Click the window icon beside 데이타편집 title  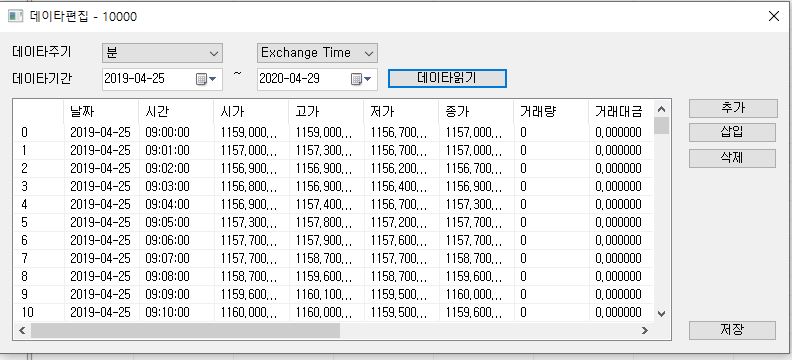16,16
